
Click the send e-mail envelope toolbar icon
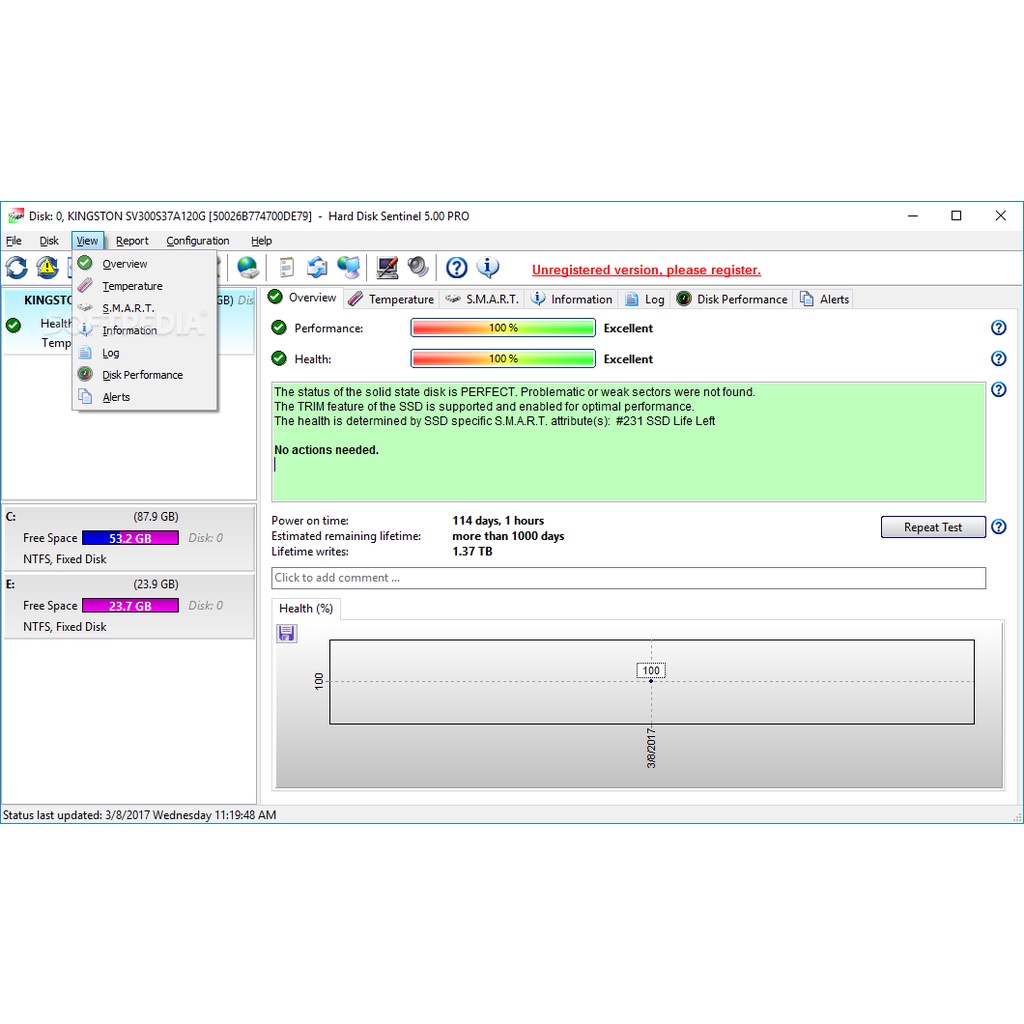pyautogui.click(x=317, y=268)
